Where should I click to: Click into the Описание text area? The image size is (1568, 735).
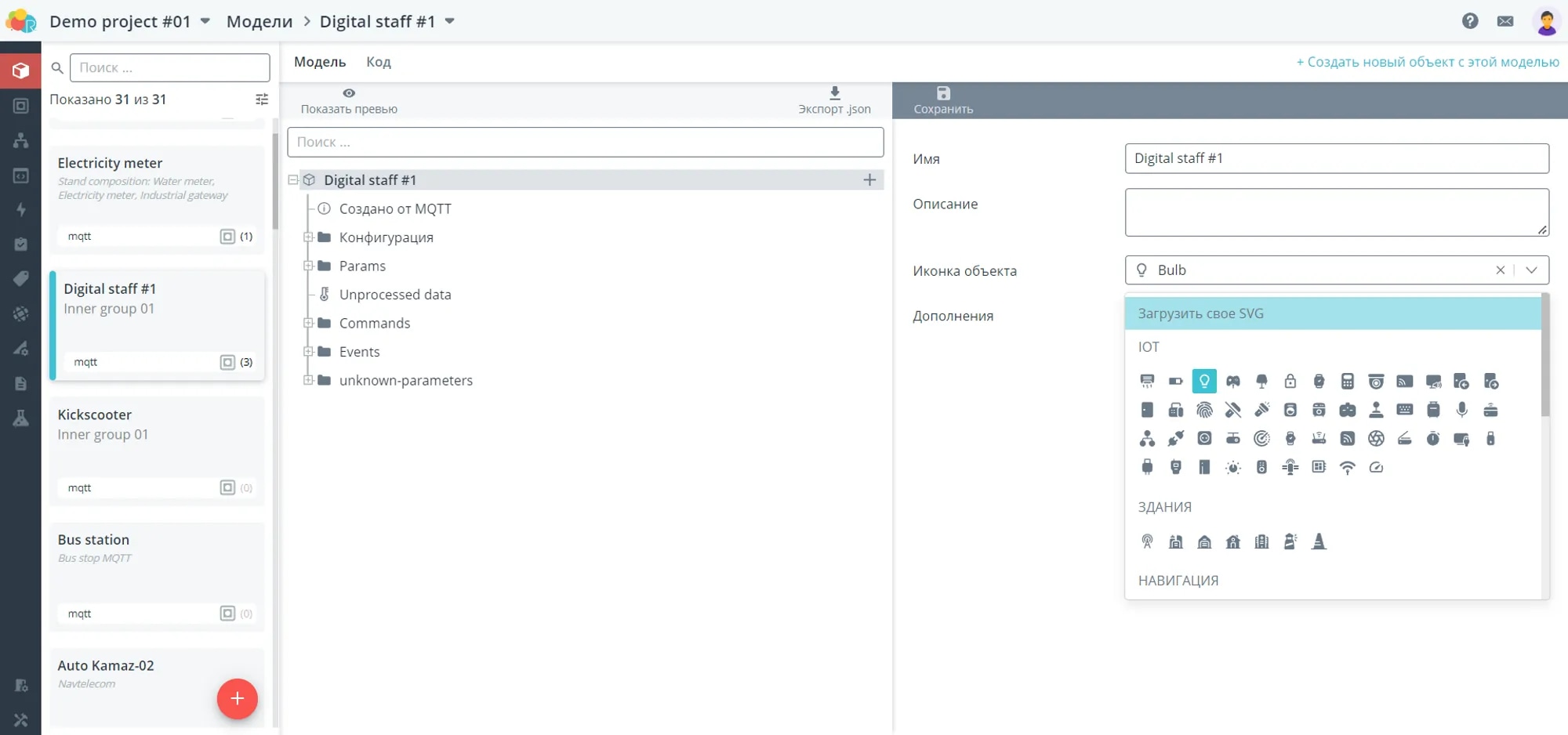[1336, 212]
